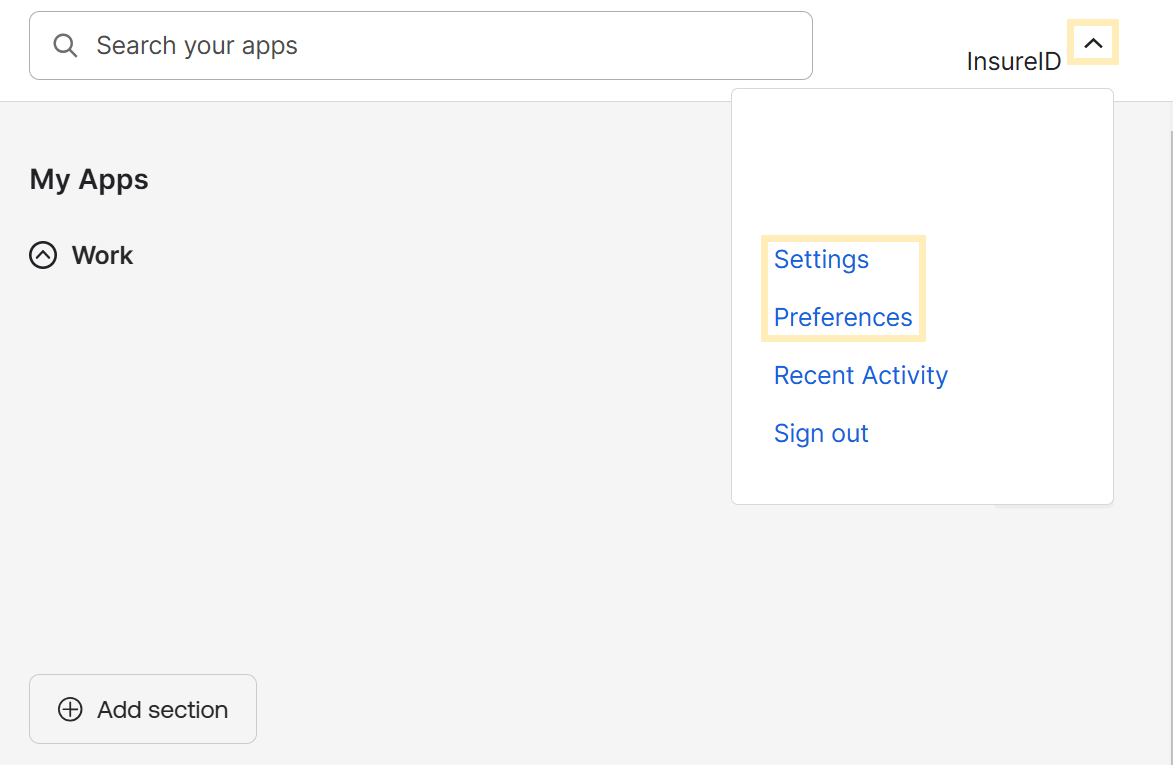
Task: Sign out of the account
Action: click(x=821, y=434)
